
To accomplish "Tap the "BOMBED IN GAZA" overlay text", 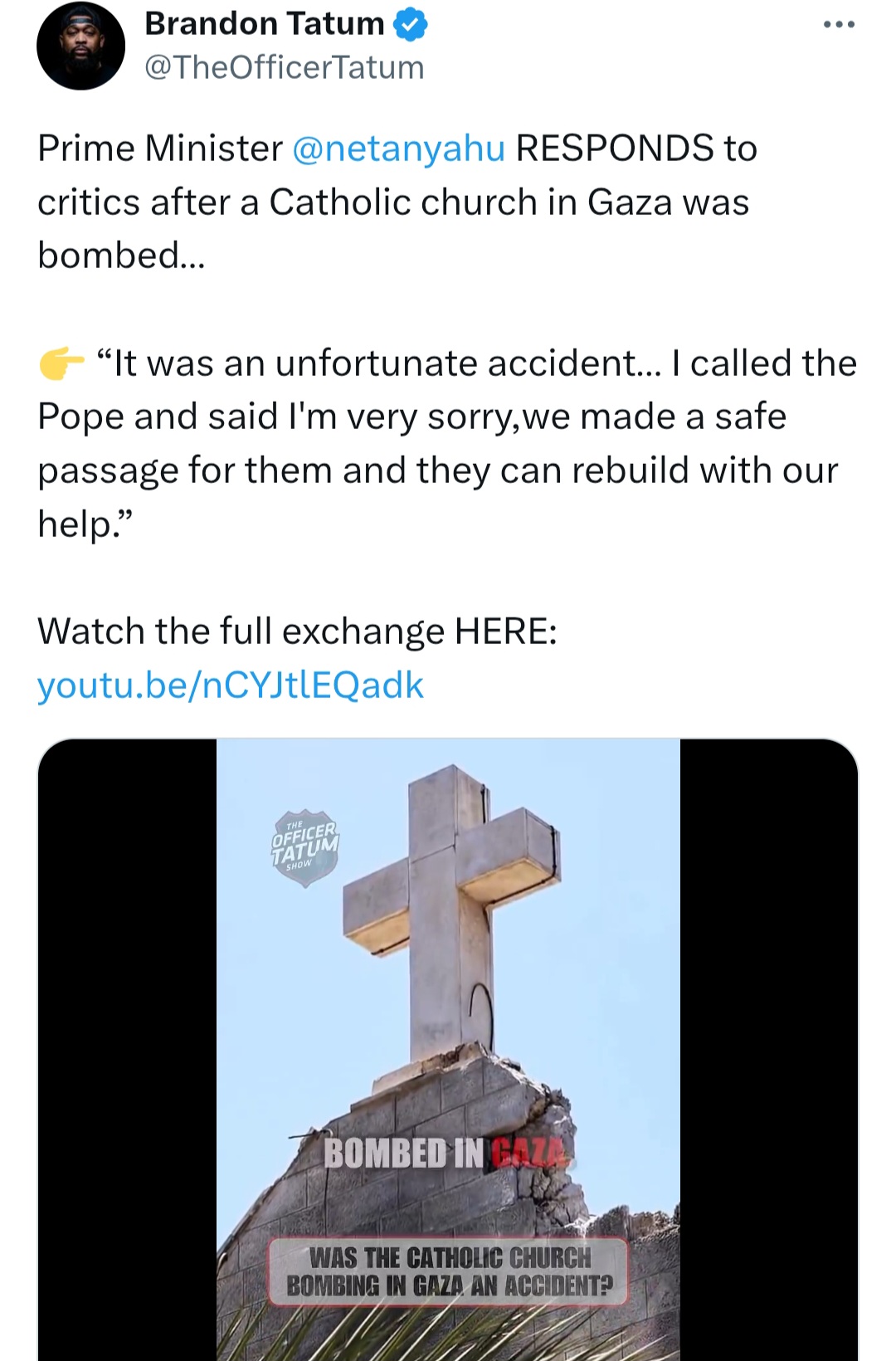I will click(x=446, y=1153).
